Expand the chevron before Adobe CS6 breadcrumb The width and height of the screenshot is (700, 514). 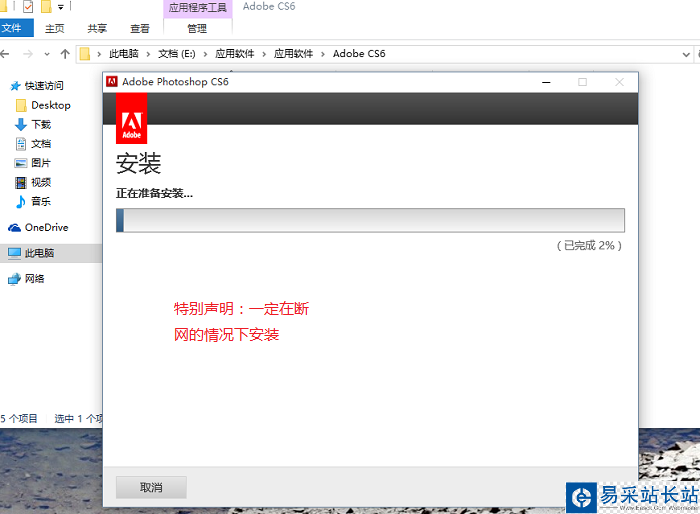click(x=323, y=54)
